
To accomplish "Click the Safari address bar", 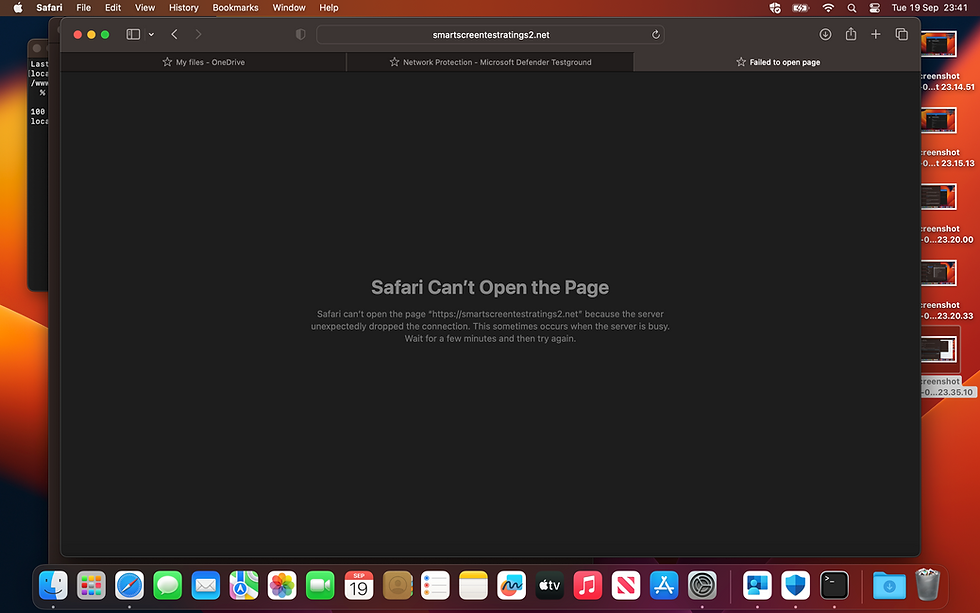I will coord(490,34).
